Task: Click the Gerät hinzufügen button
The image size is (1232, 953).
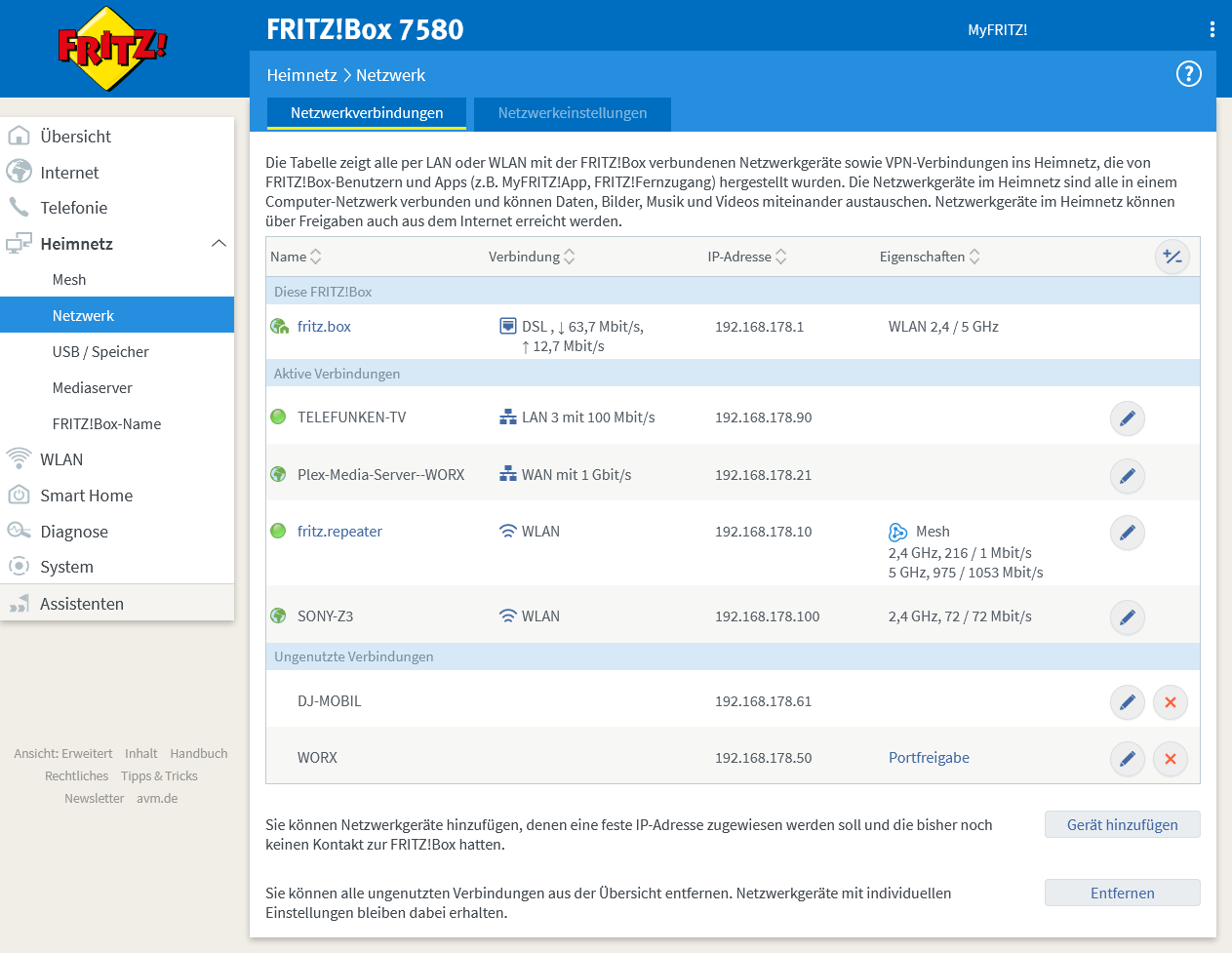Action: 1122,824
